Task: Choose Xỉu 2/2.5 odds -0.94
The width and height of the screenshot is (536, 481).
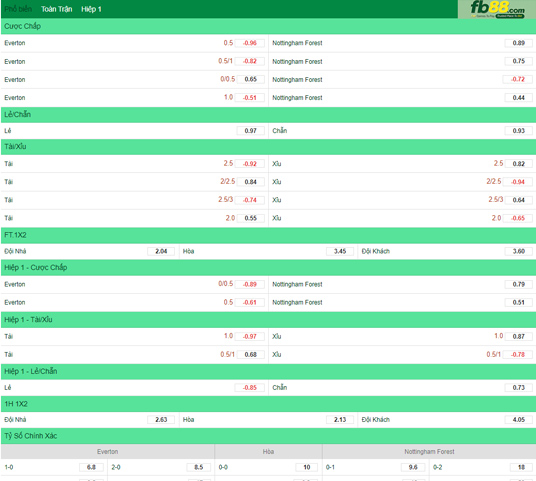Action: (x=518, y=182)
